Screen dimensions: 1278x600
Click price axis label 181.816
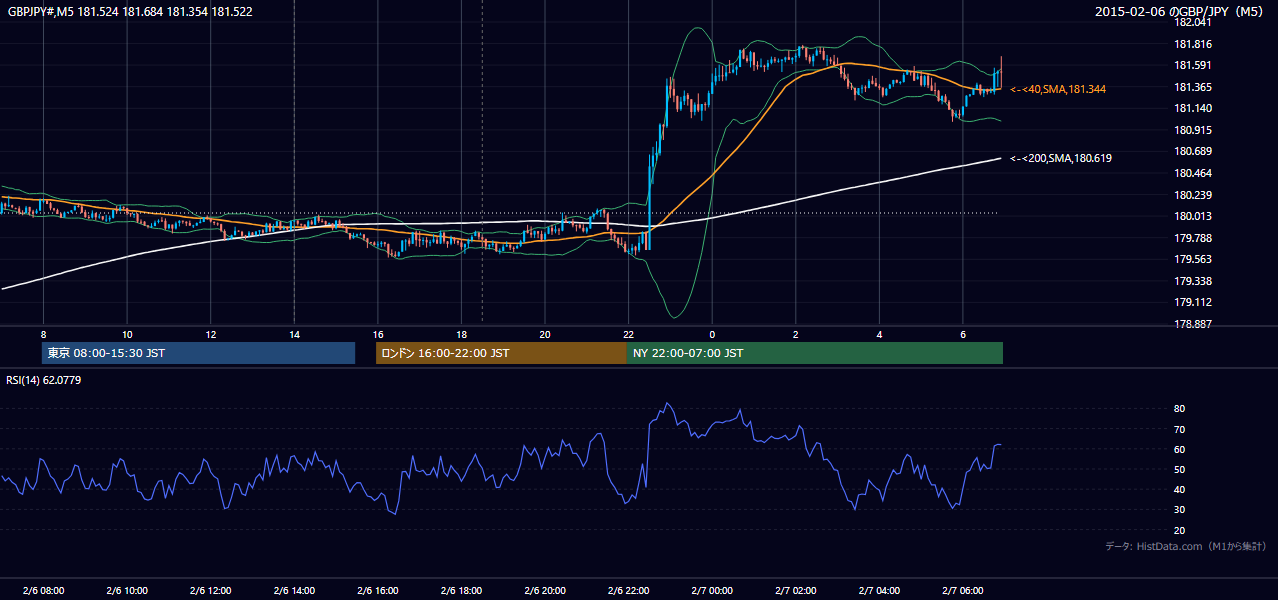[x=1191, y=44]
